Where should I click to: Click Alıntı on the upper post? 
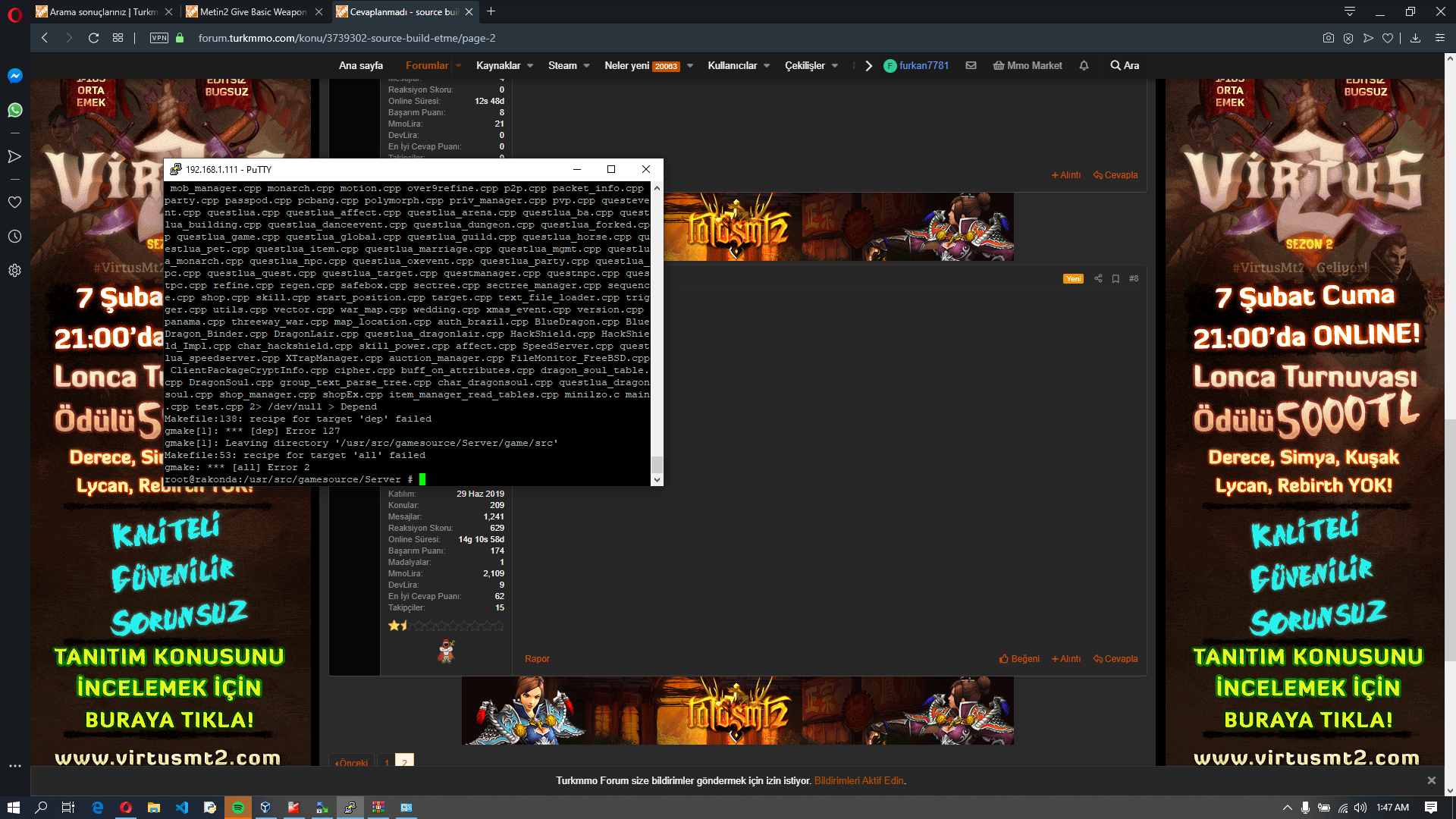(1066, 175)
